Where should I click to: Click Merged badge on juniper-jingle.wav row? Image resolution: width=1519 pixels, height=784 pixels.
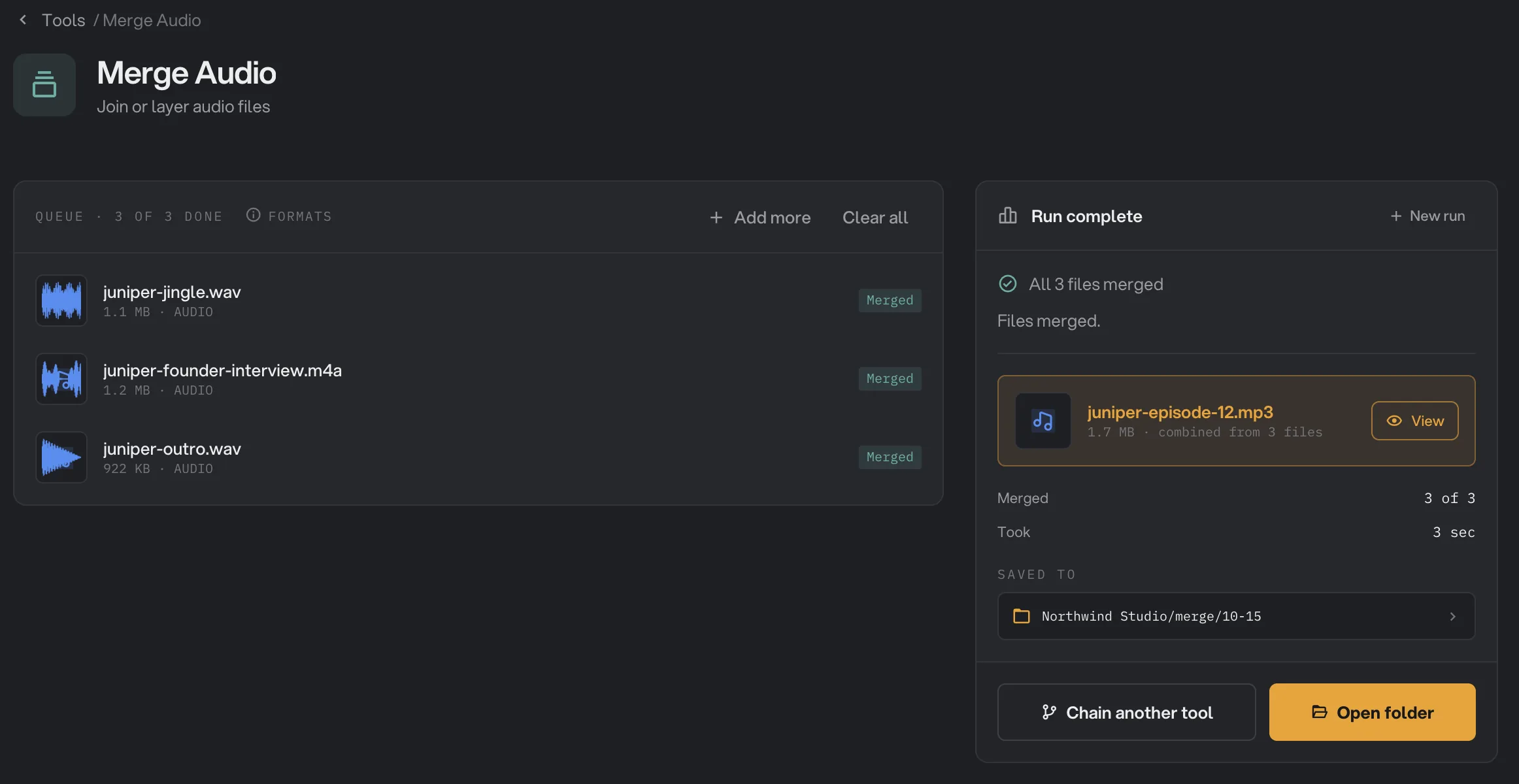point(890,301)
